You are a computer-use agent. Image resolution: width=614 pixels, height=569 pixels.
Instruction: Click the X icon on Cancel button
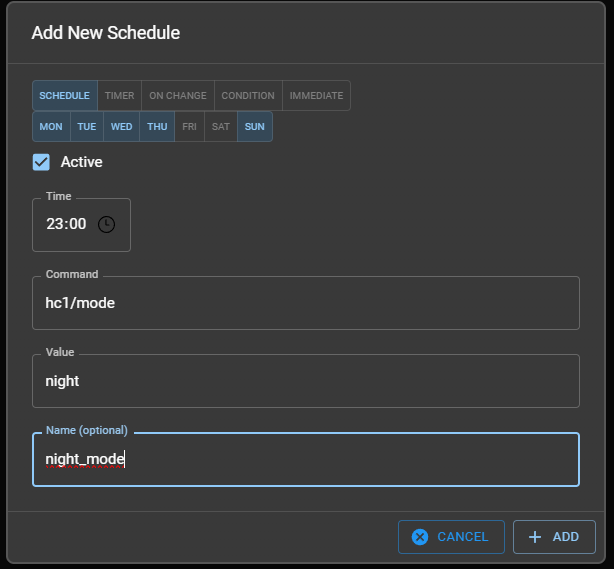420,537
